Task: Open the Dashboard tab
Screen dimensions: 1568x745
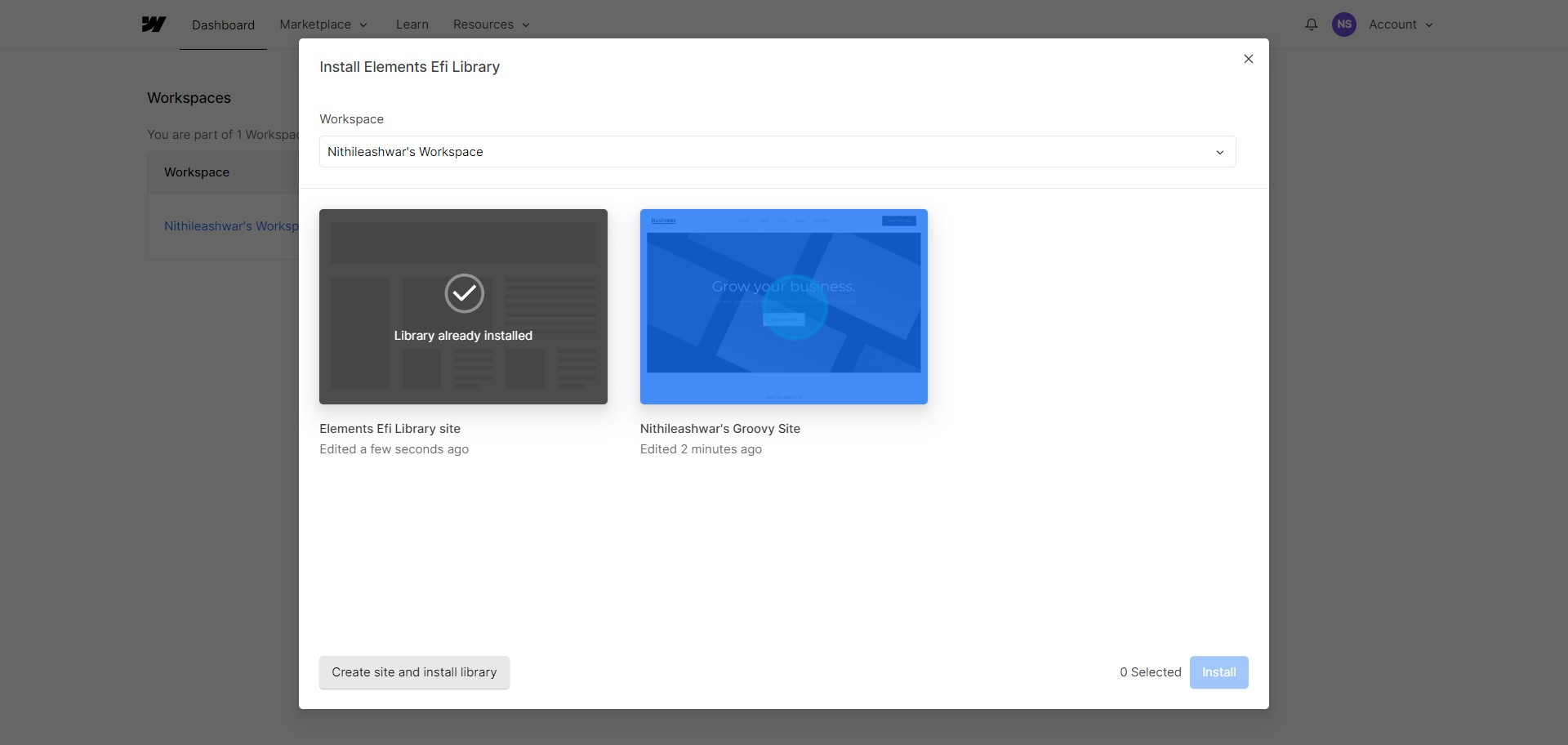Action: pyautogui.click(x=223, y=25)
